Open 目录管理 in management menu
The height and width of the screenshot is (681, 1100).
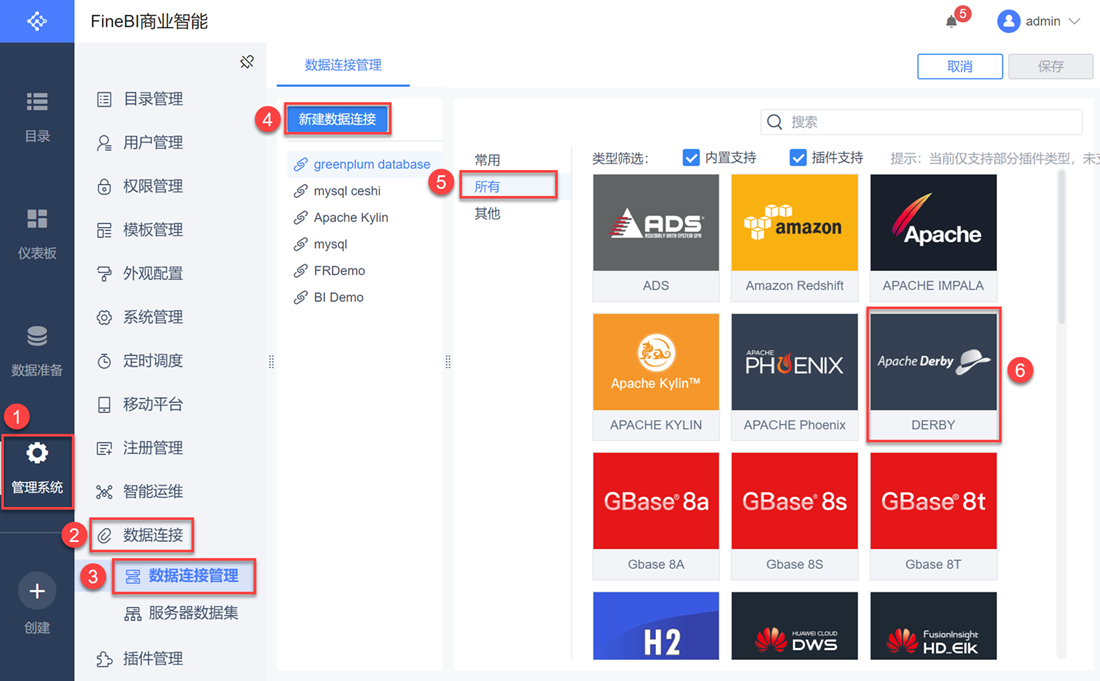click(x=140, y=99)
